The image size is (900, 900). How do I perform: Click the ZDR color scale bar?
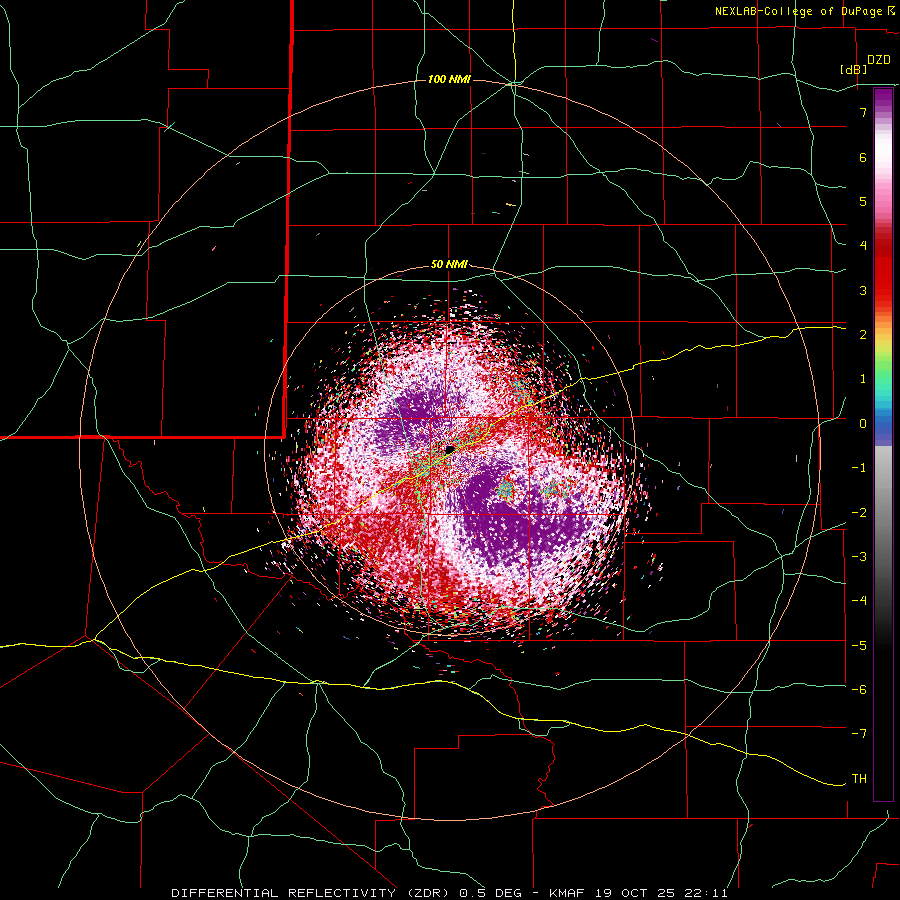point(883,444)
